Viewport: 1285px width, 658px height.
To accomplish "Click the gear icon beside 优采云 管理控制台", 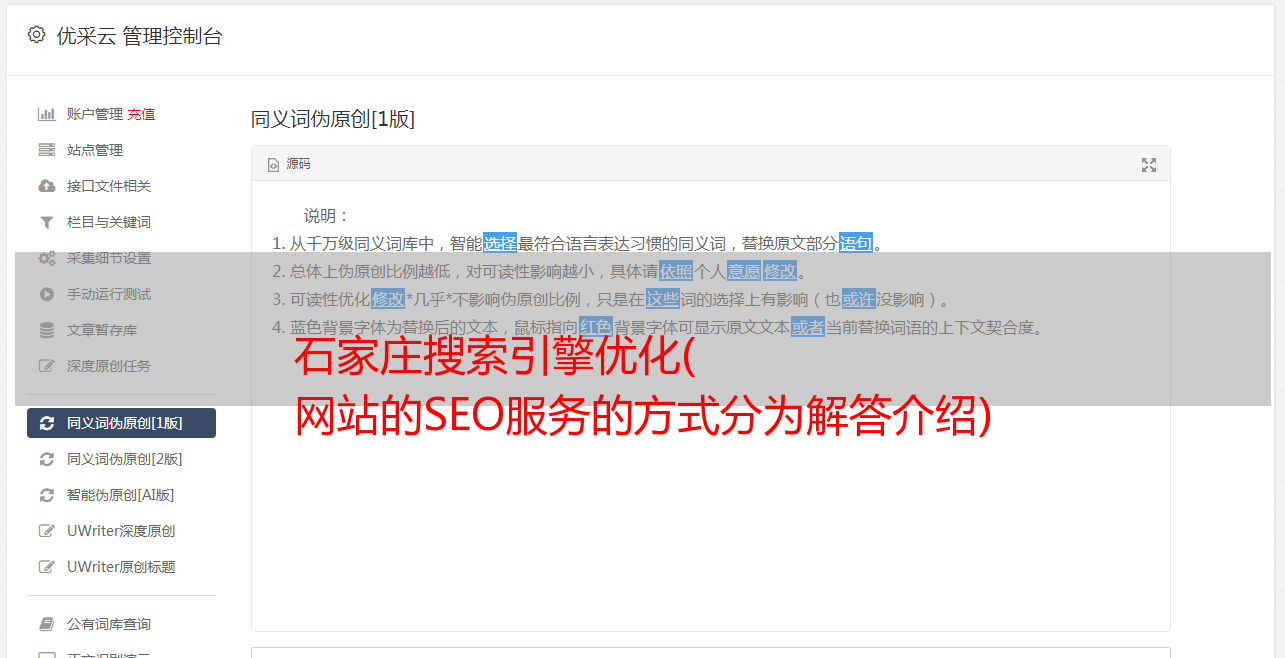I will pyautogui.click(x=37, y=35).
